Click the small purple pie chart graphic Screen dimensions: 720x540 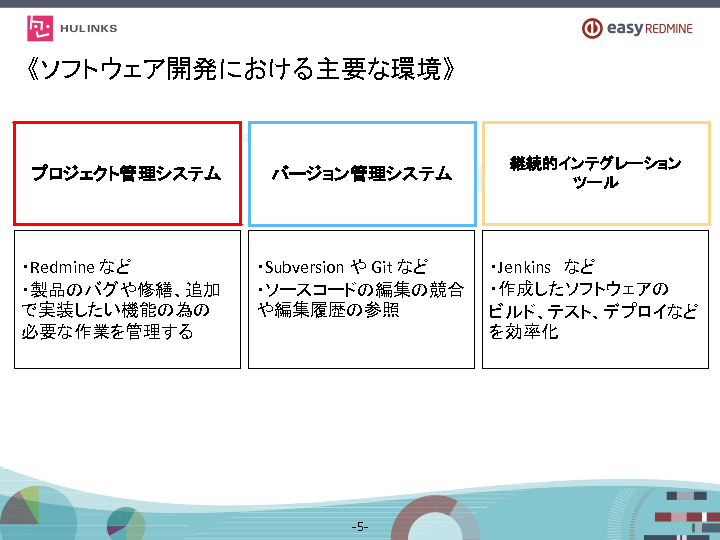pos(124,521)
